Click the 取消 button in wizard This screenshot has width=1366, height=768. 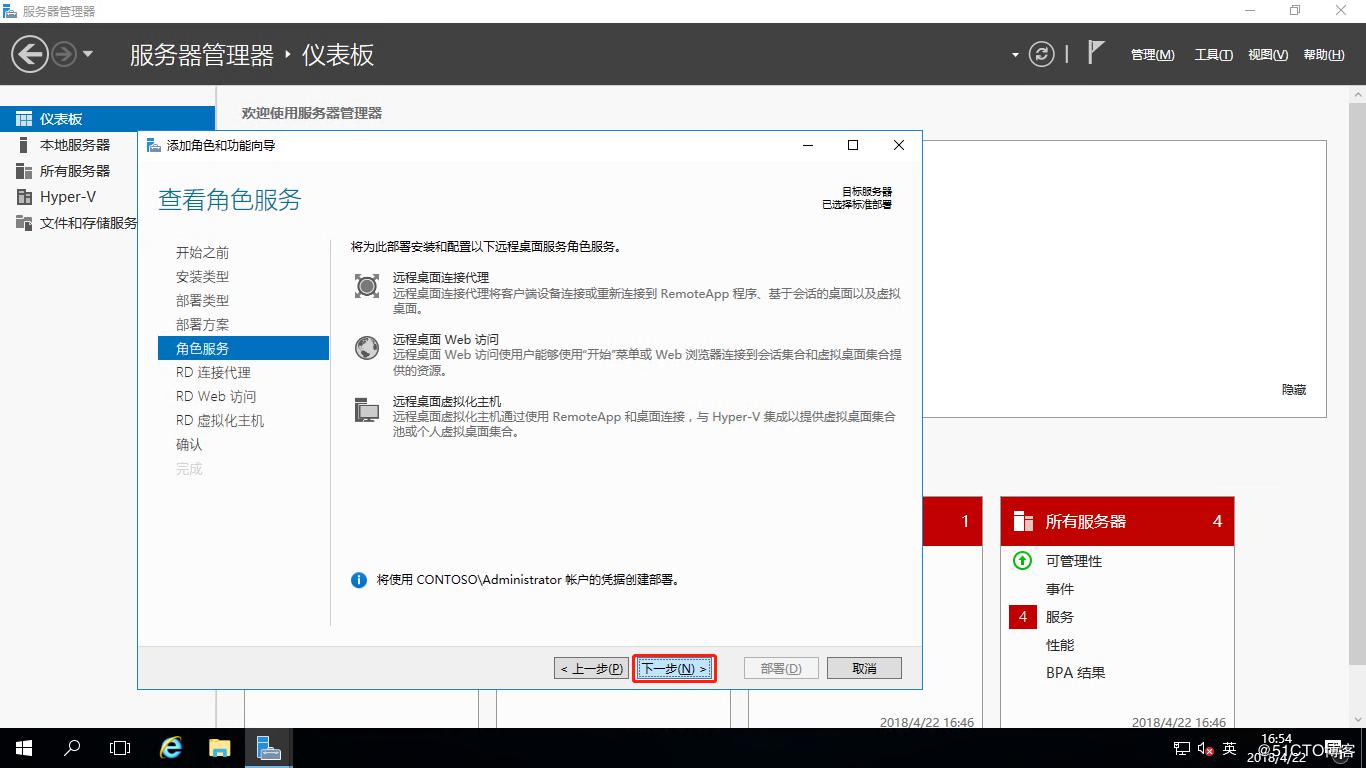click(864, 668)
